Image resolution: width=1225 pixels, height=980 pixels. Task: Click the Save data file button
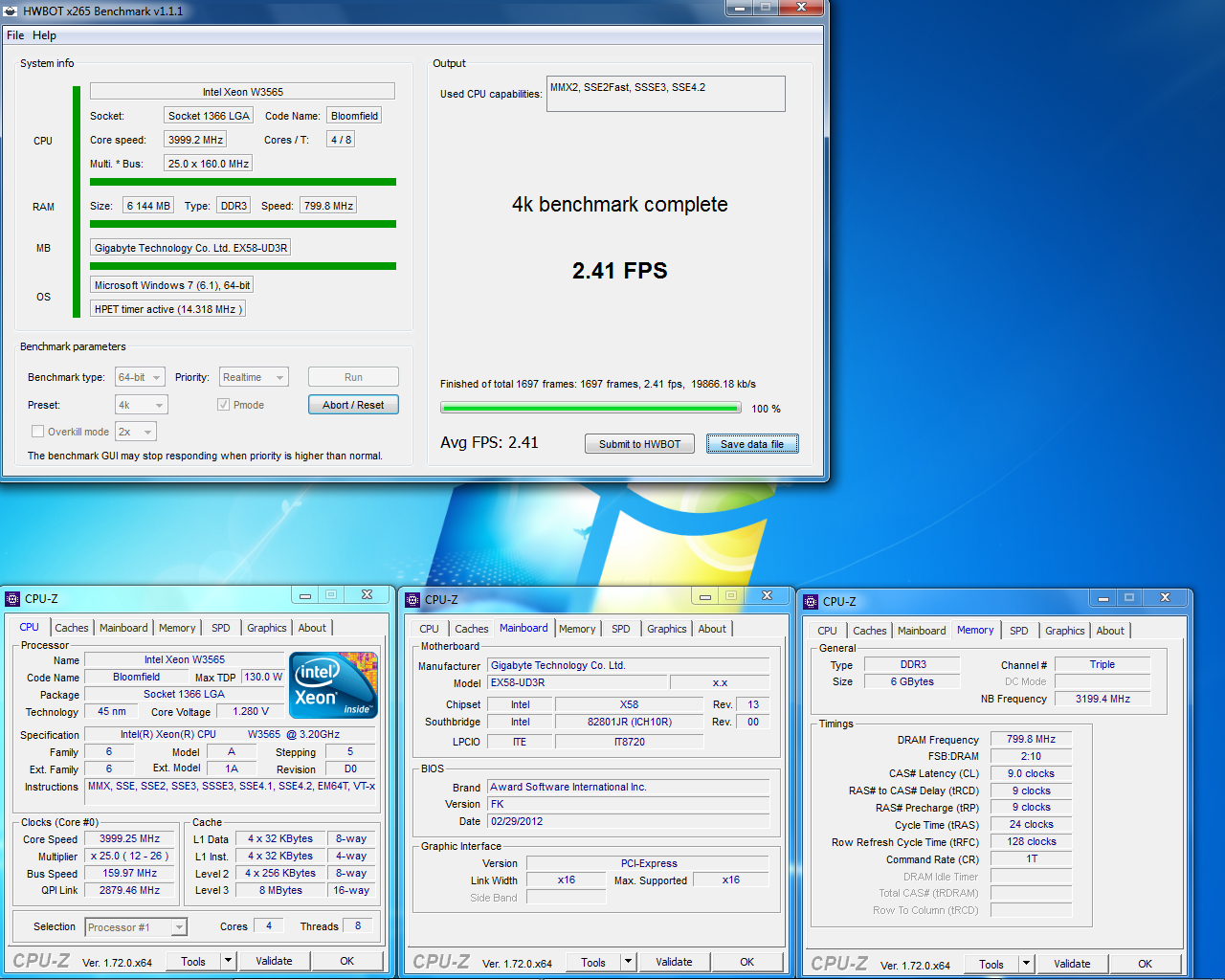coord(752,444)
